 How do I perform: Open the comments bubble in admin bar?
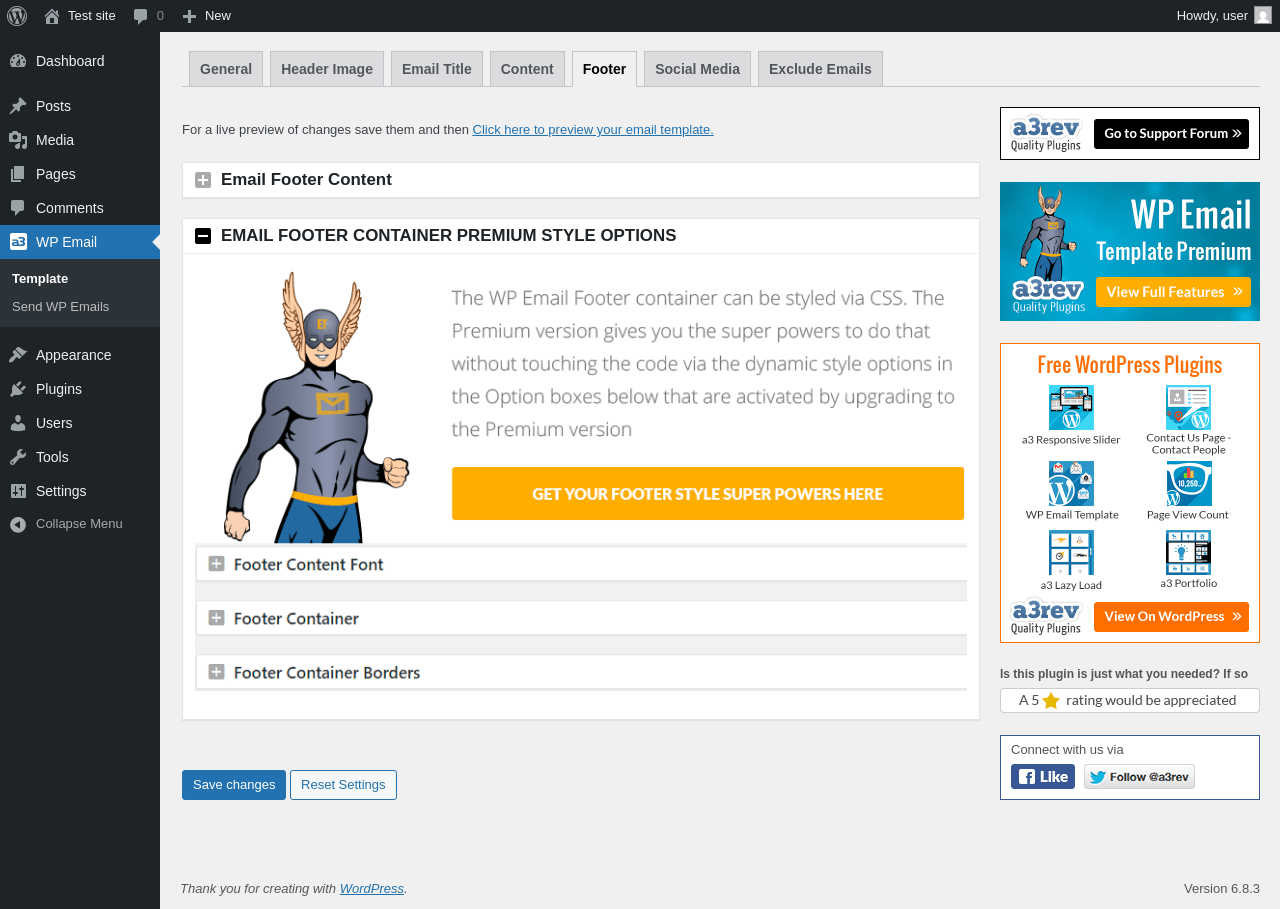coord(141,16)
